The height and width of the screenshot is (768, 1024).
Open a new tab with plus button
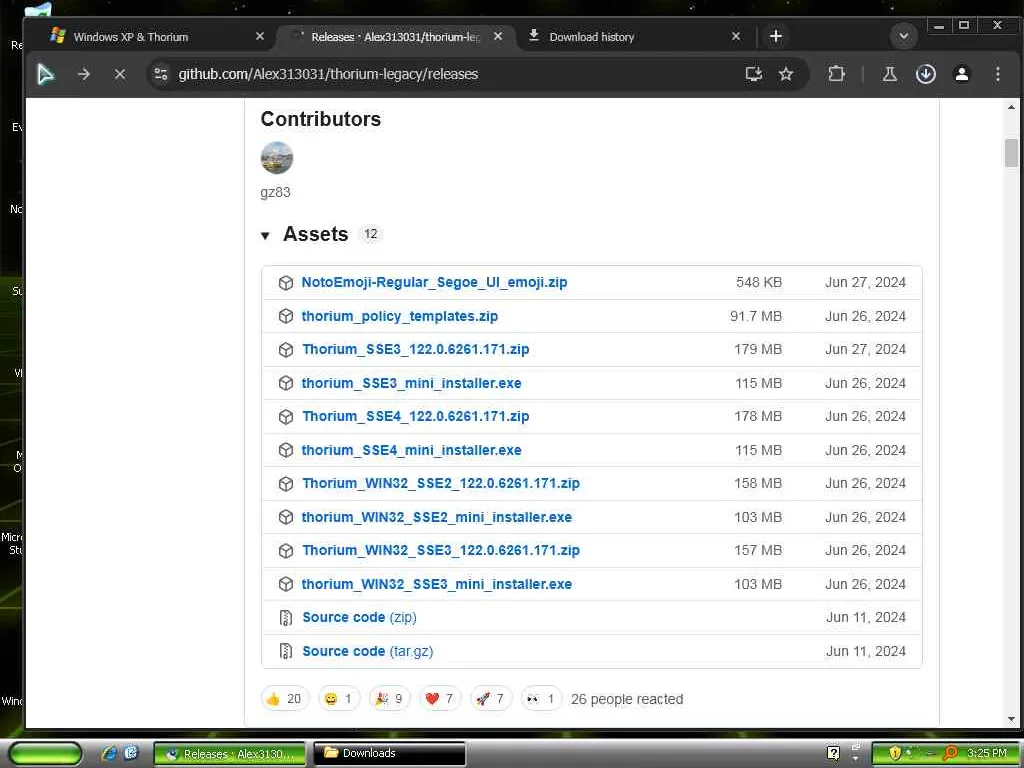(x=776, y=37)
